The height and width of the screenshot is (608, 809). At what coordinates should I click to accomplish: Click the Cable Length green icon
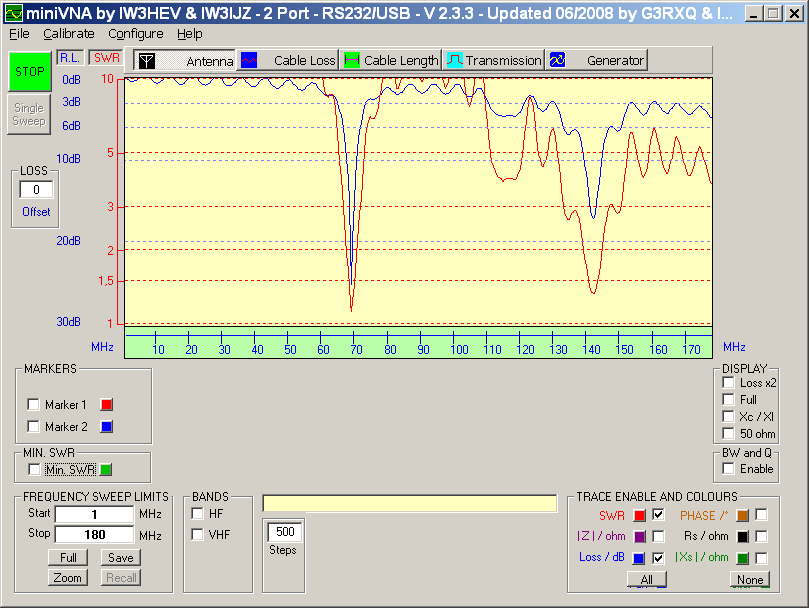tap(351, 60)
